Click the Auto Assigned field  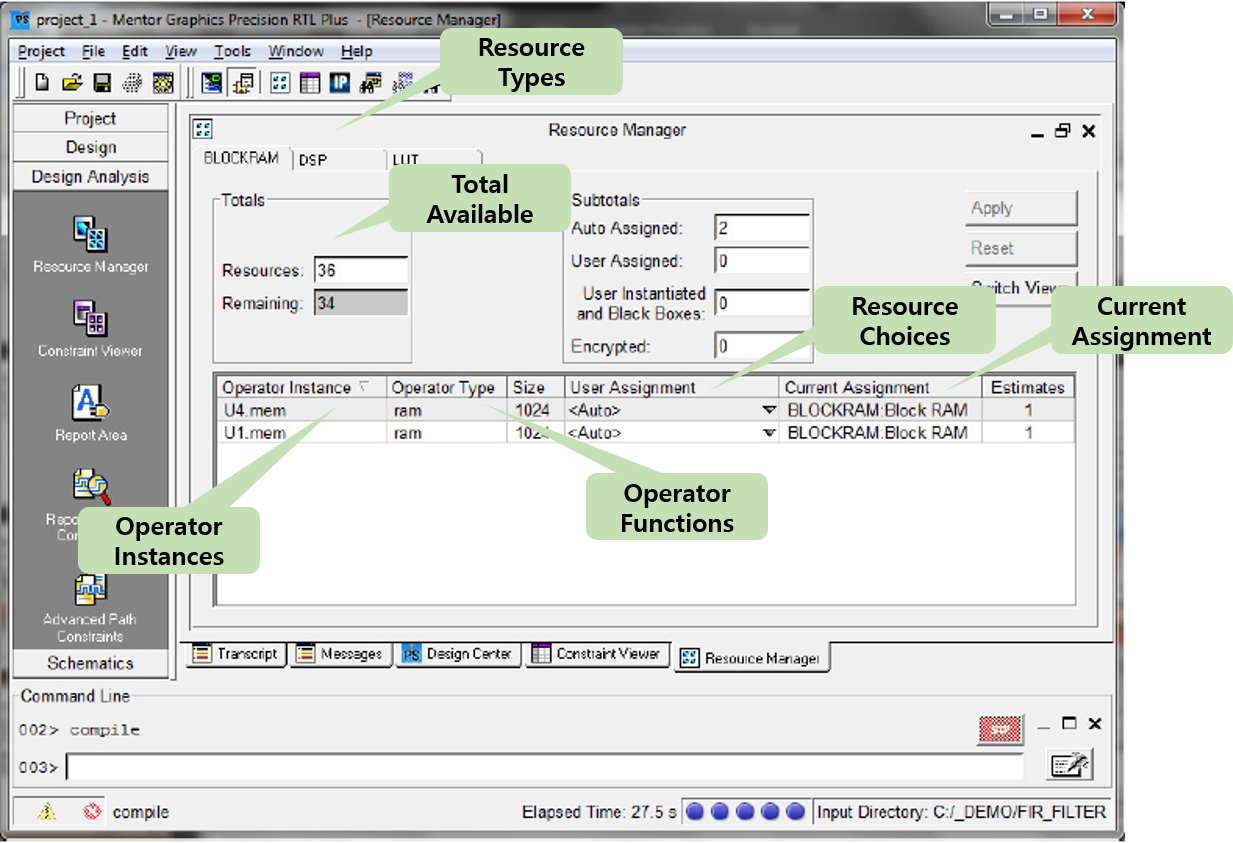(762, 228)
